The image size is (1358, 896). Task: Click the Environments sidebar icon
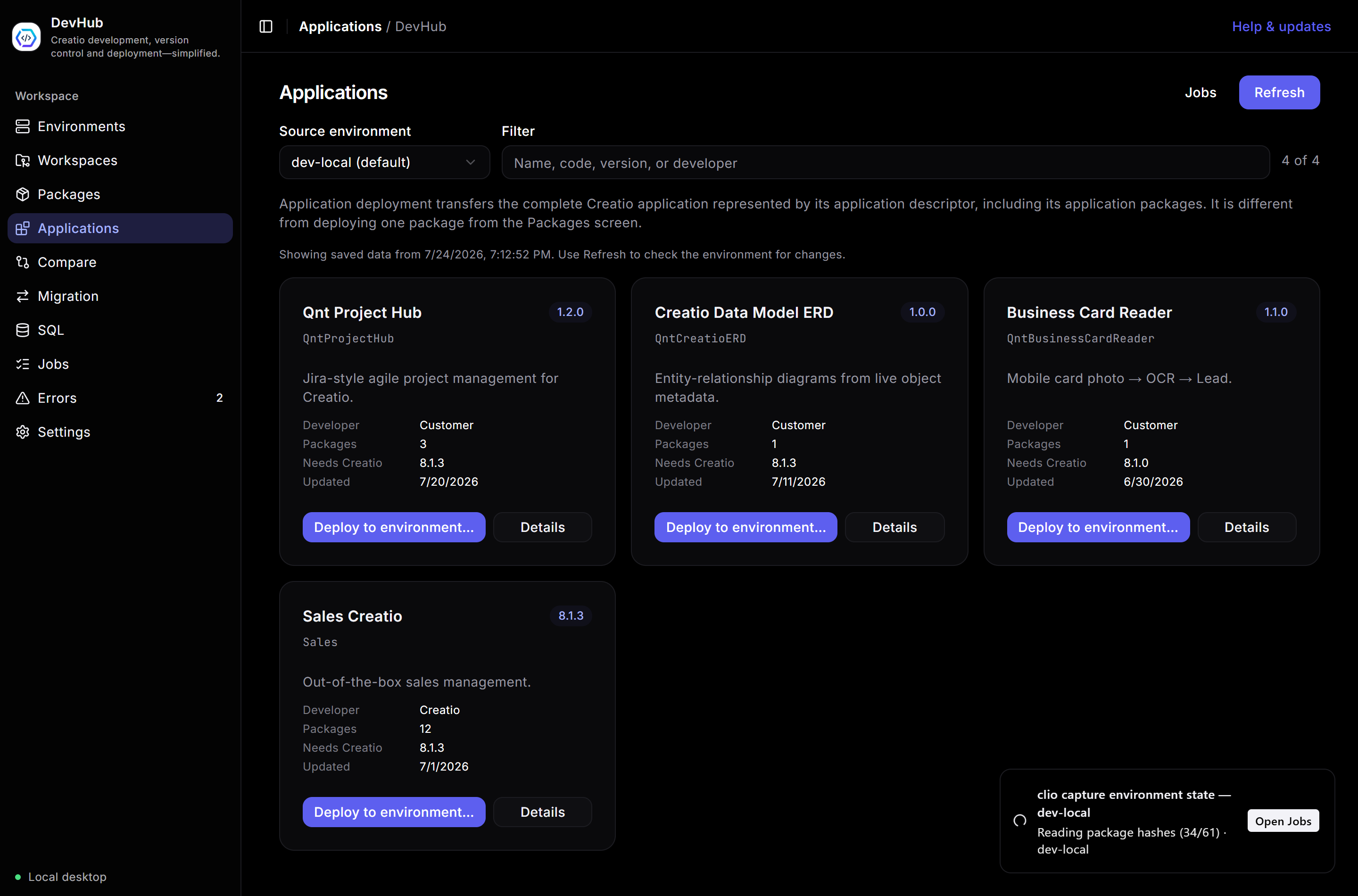pos(22,126)
